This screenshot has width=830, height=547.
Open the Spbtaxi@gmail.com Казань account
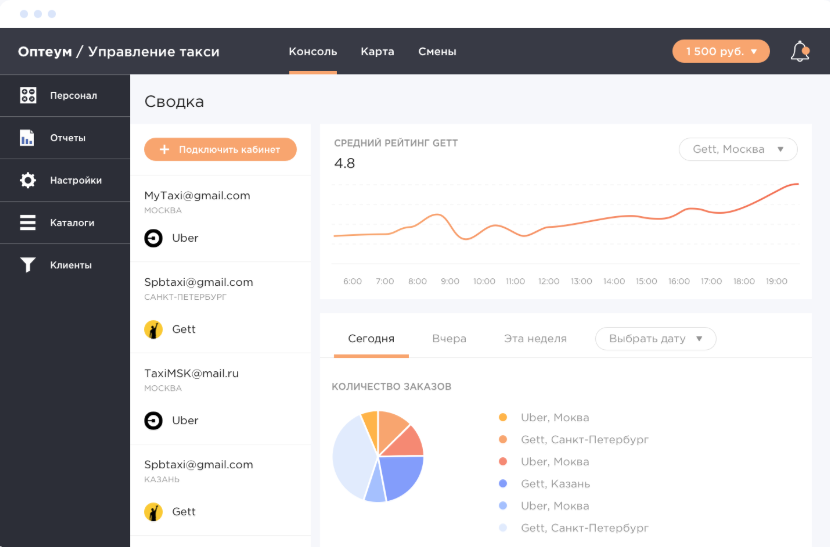coord(198,465)
